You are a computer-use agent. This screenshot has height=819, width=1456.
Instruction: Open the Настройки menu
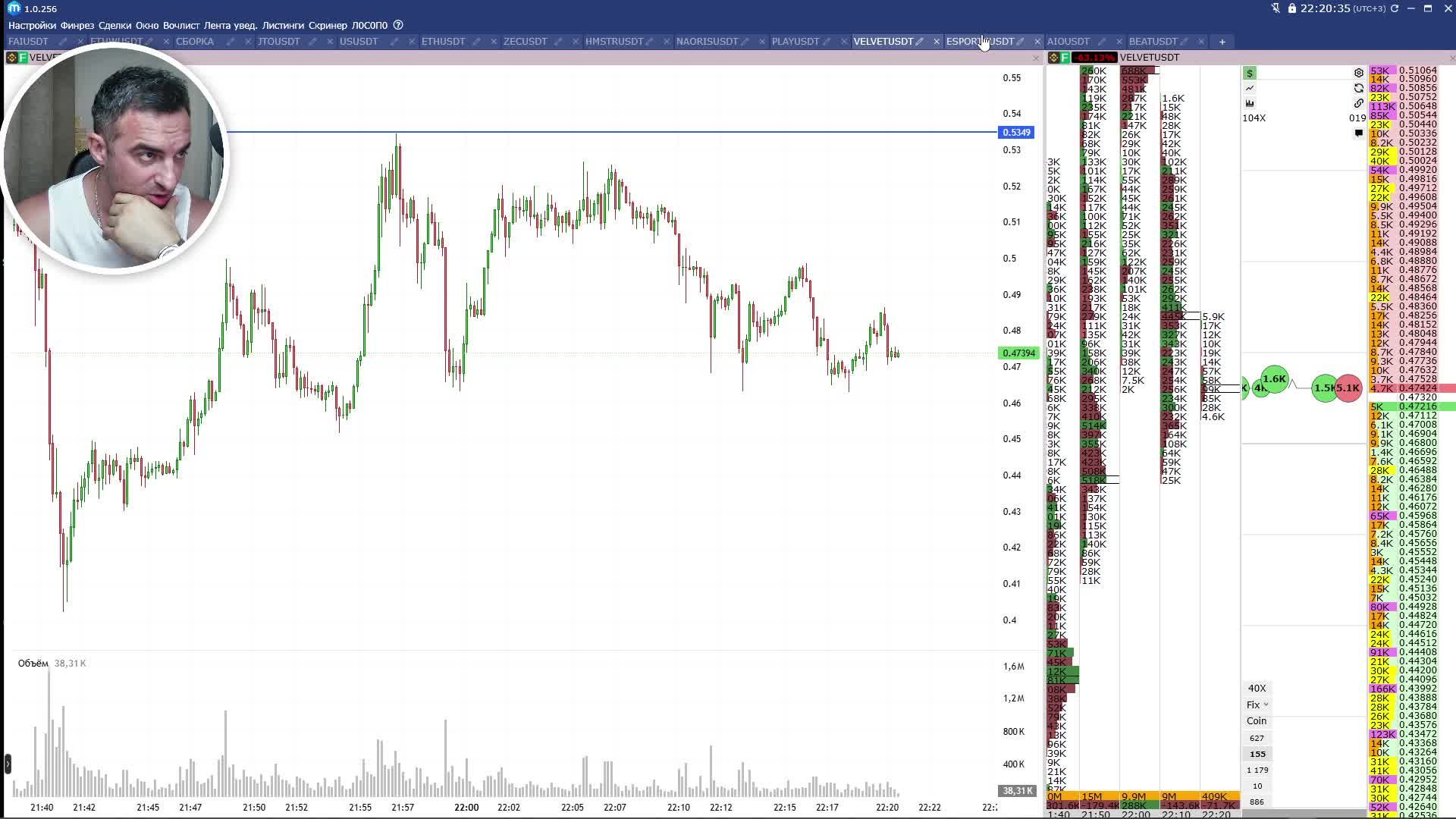(x=32, y=25)
